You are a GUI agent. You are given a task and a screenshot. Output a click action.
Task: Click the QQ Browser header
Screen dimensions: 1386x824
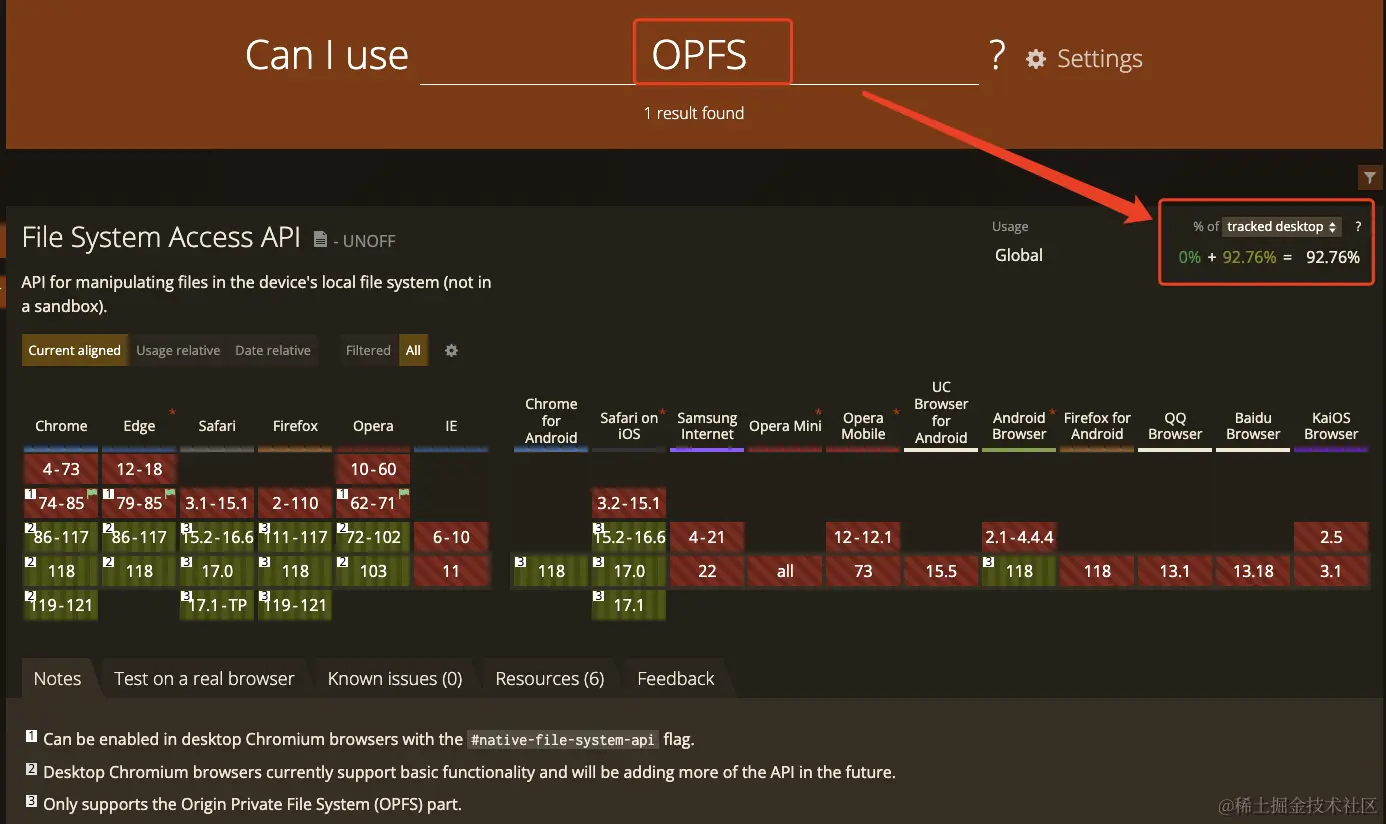tap(1175, 426)
